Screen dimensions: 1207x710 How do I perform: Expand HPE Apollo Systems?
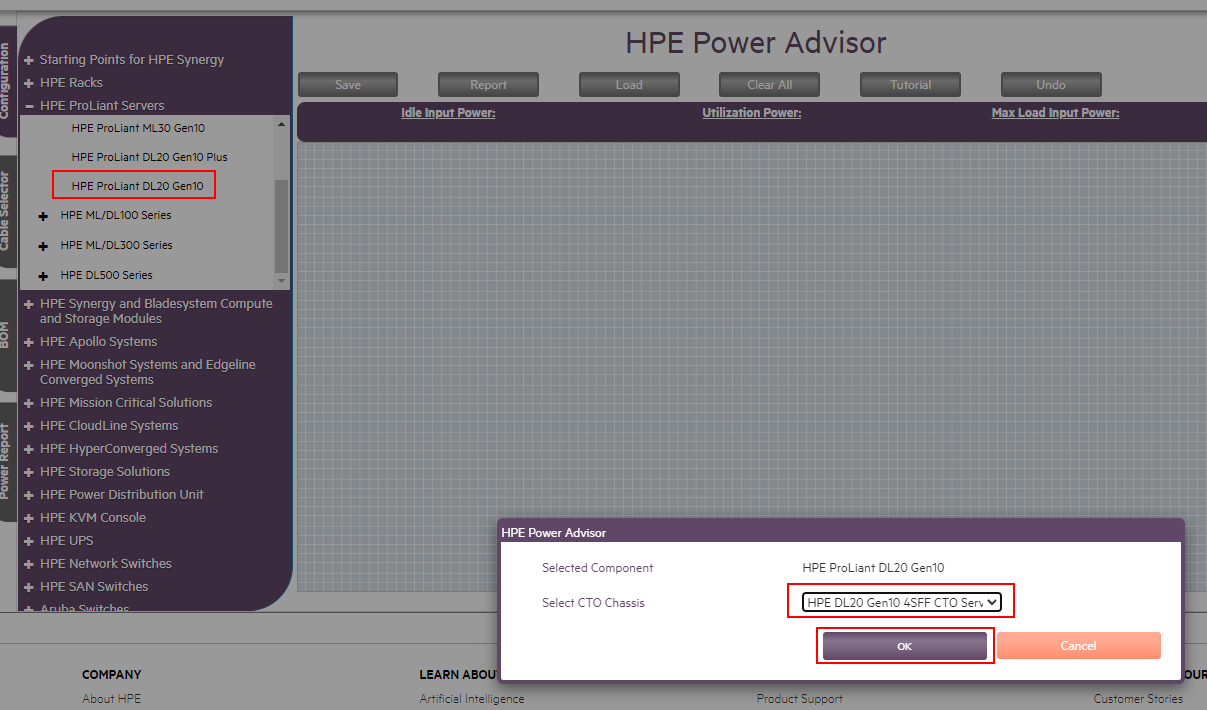coord(29,342)
